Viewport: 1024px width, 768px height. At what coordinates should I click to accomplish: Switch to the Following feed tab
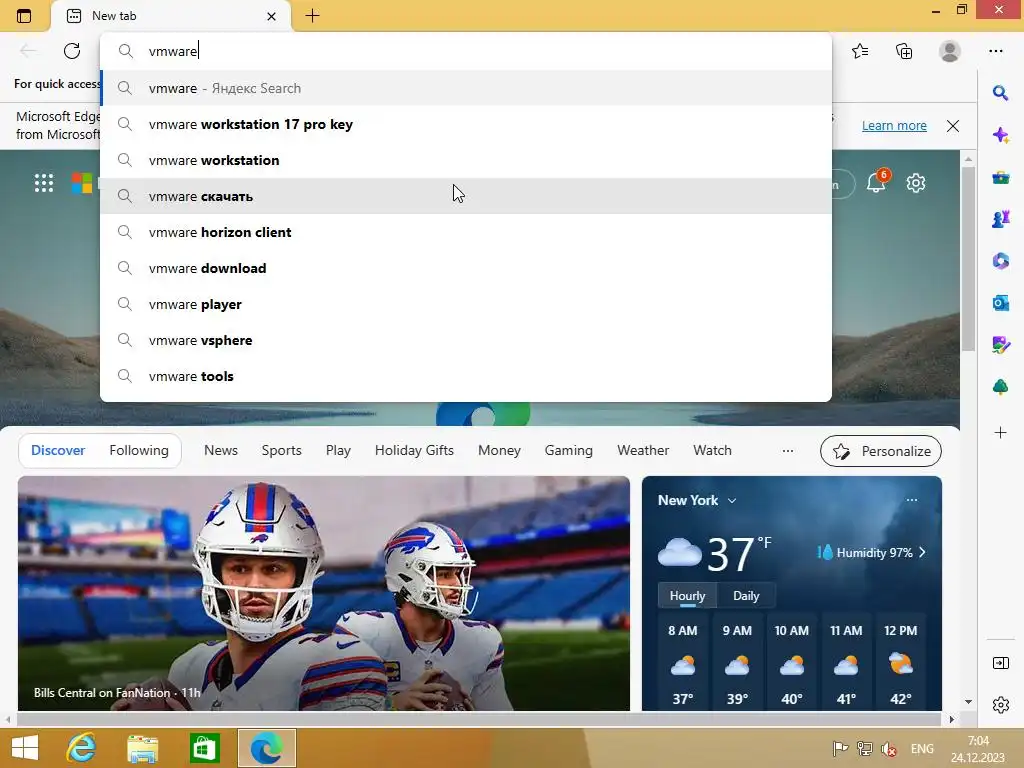point(139,451)
